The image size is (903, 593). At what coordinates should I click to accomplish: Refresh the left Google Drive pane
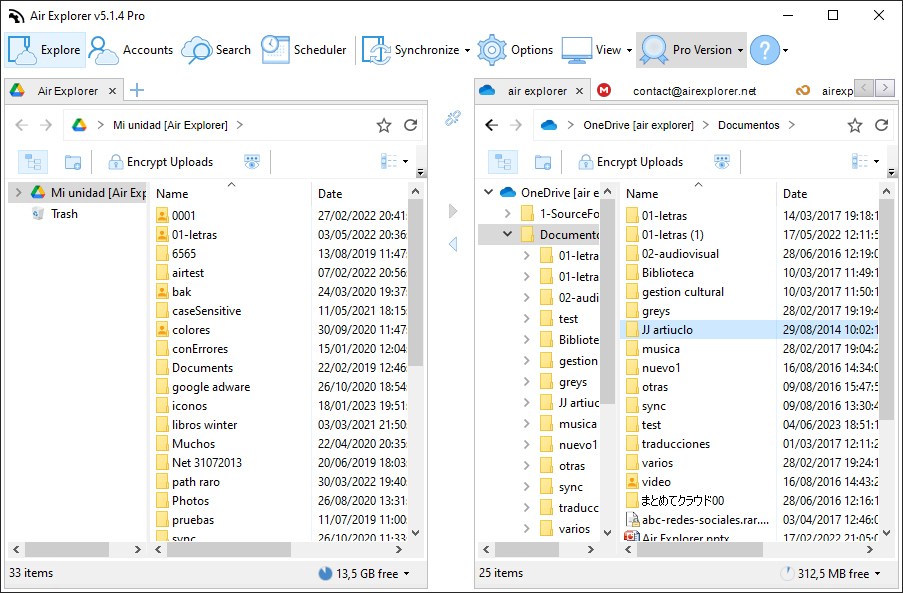click(x=411, y=125)
